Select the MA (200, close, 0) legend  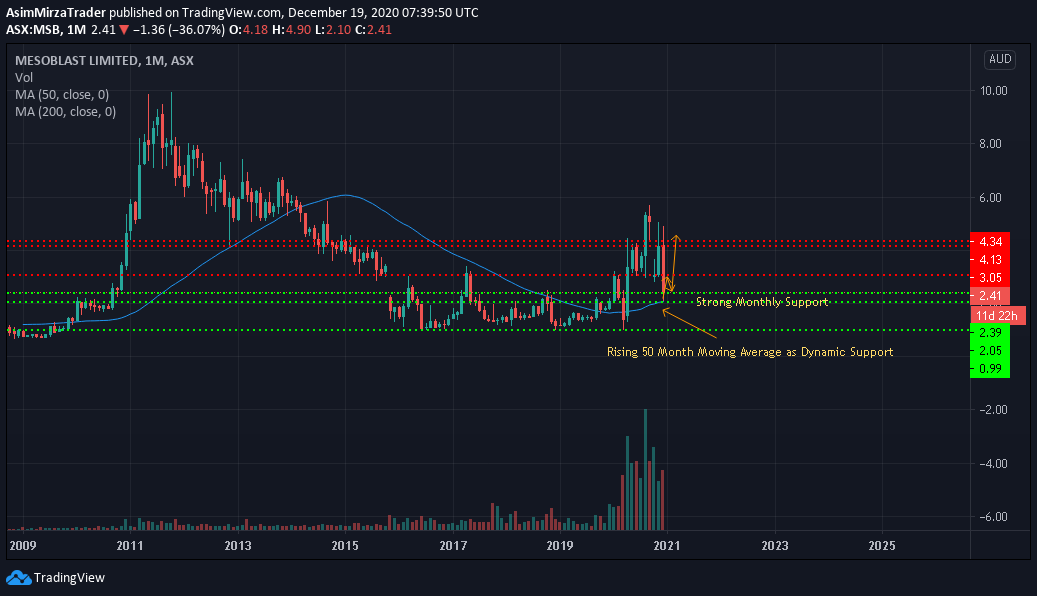pyautogui.click(x=65, y=112)
